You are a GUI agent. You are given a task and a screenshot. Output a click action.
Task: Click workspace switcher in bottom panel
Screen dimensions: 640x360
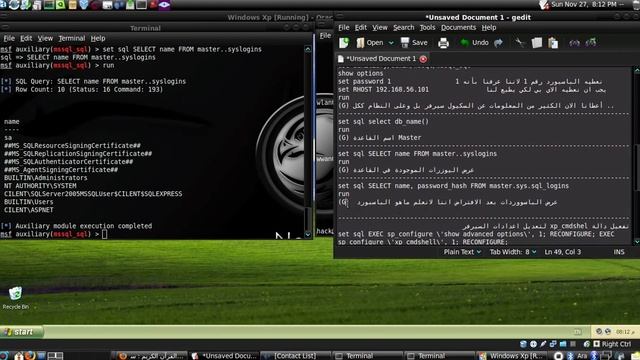55,356
